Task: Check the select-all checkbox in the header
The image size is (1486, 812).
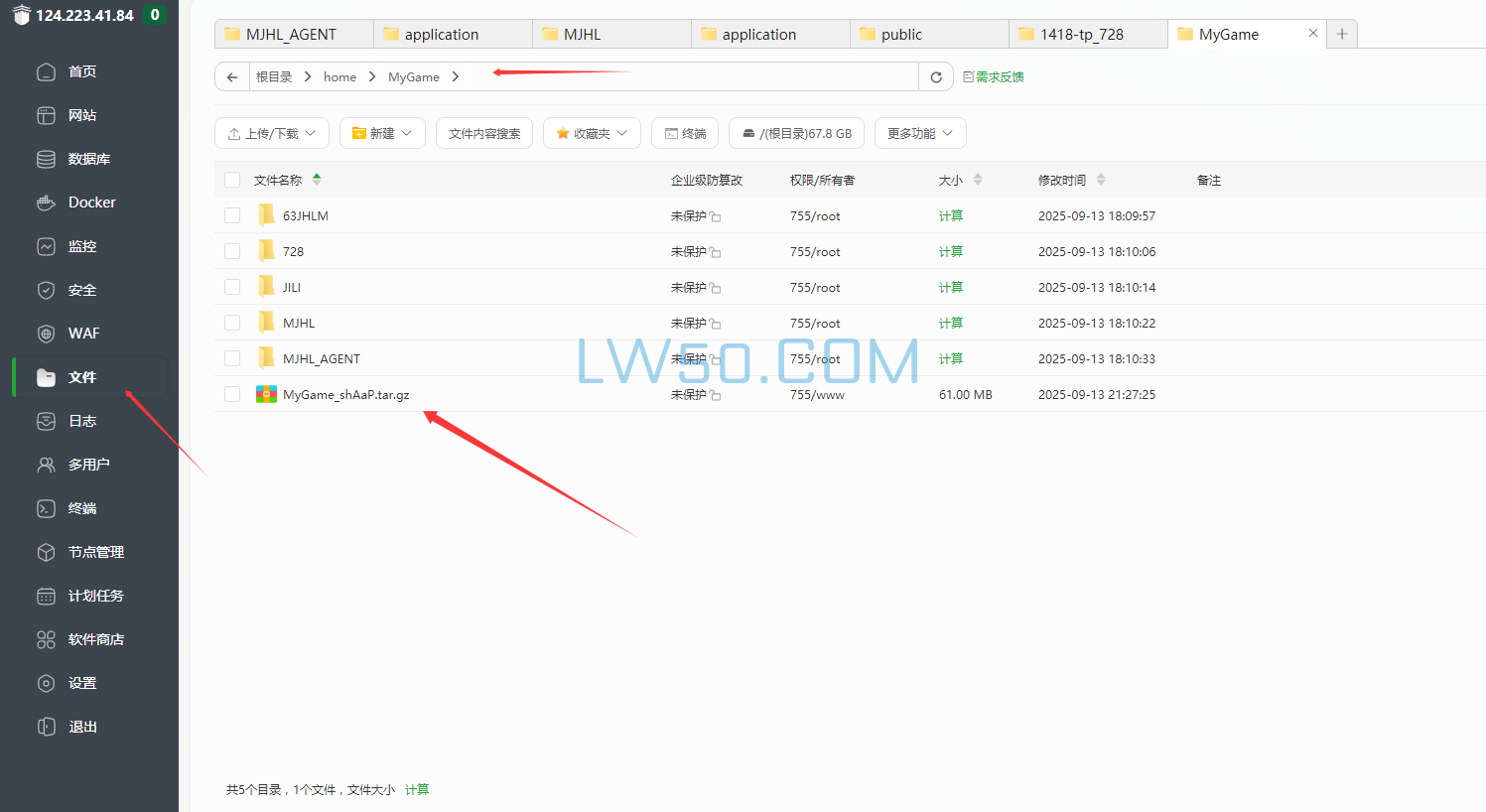Action: (x=231, y=180)
